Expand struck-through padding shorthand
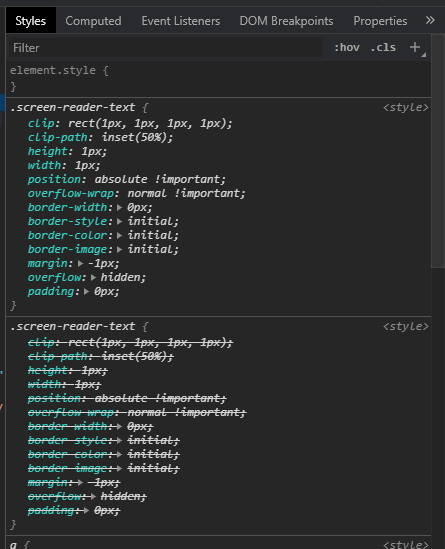This screenshot has width=445, height=549. pos(86,510)
